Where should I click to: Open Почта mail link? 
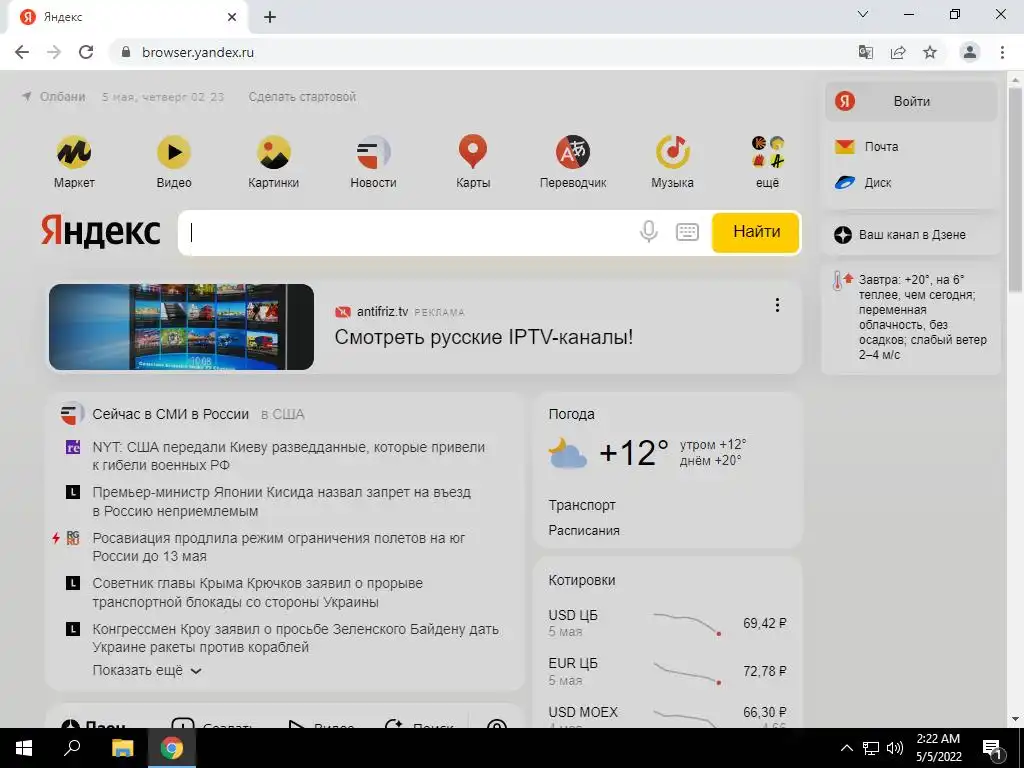click(x=867, y=146)
